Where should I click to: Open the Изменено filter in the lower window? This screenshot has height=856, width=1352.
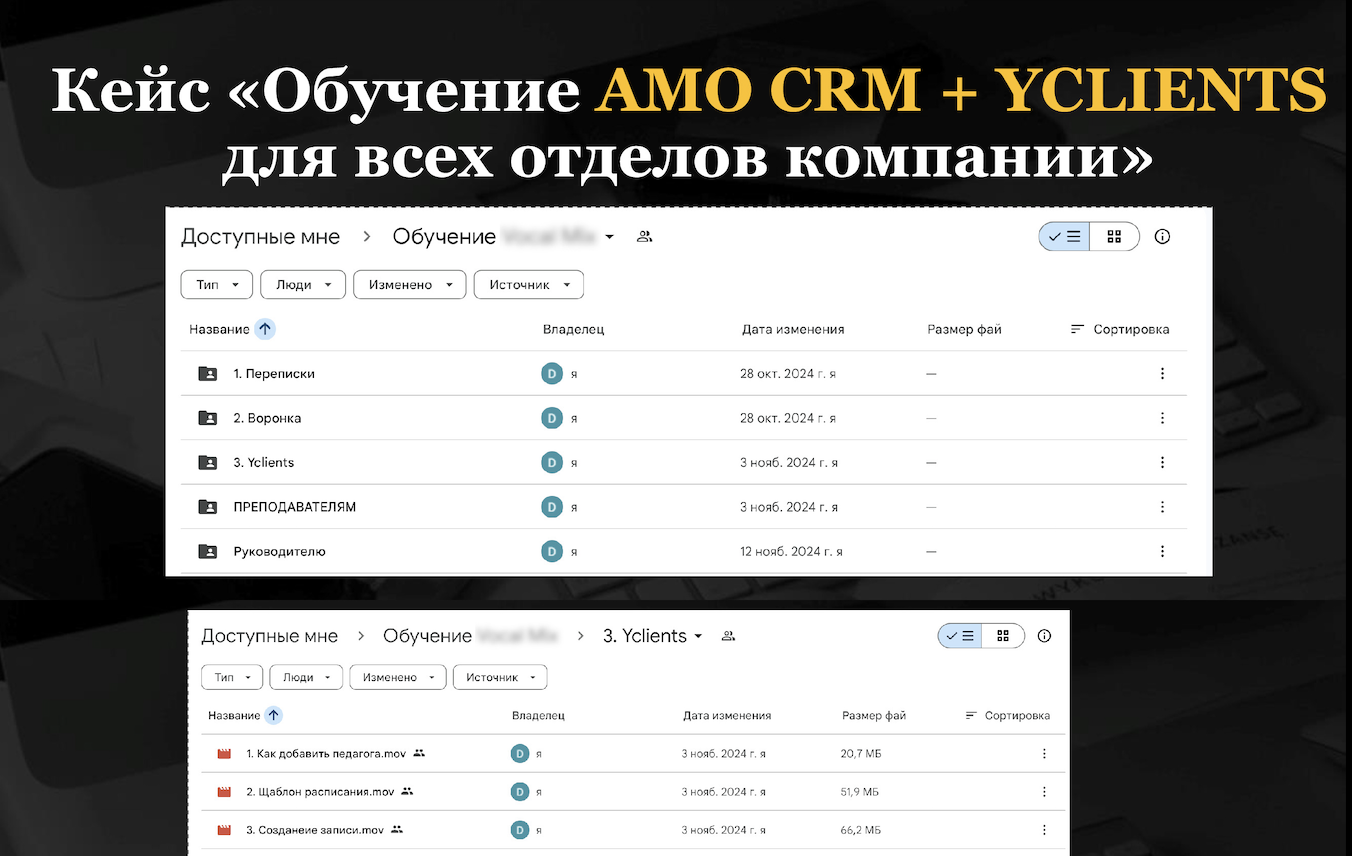pyautogui.click(x=398, y=677)
